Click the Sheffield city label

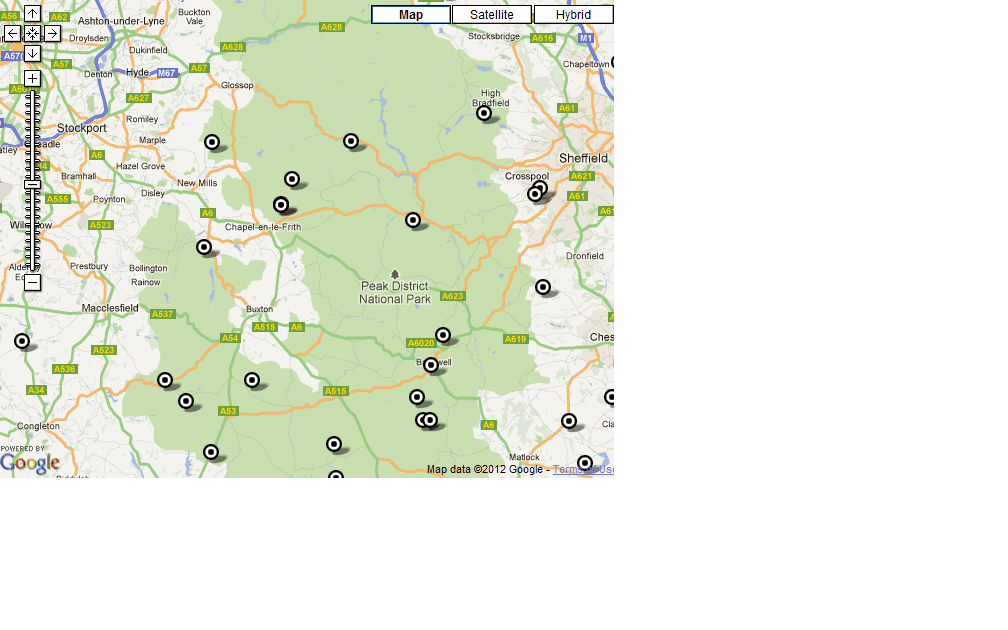tap(583, 158)
